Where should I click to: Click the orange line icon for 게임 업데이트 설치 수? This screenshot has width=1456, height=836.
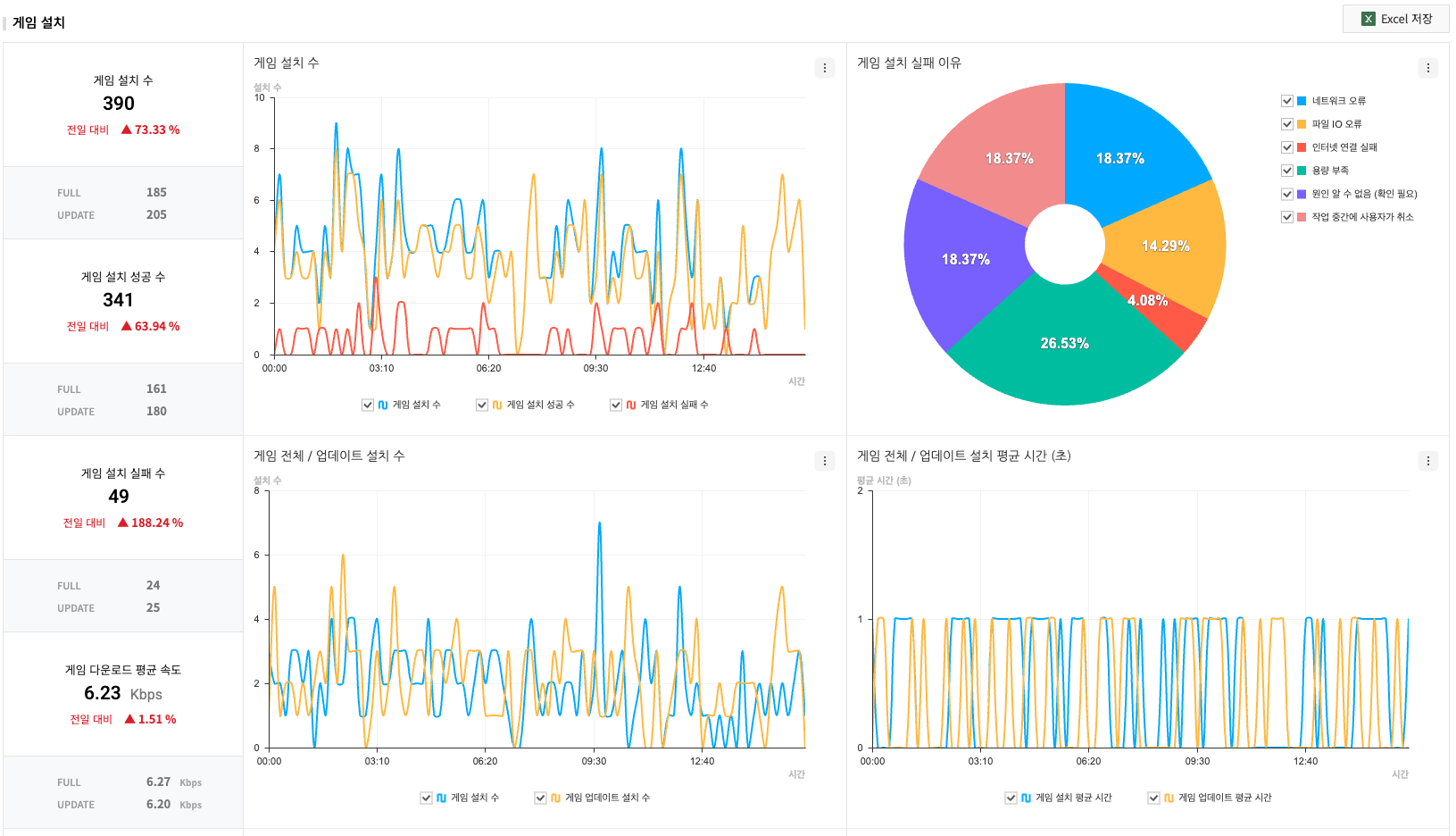(x=555, y=798)
